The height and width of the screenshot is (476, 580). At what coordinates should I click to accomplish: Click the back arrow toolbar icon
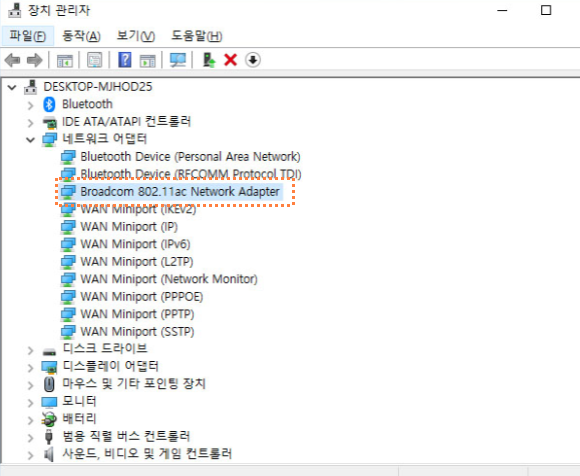(13, 60)
